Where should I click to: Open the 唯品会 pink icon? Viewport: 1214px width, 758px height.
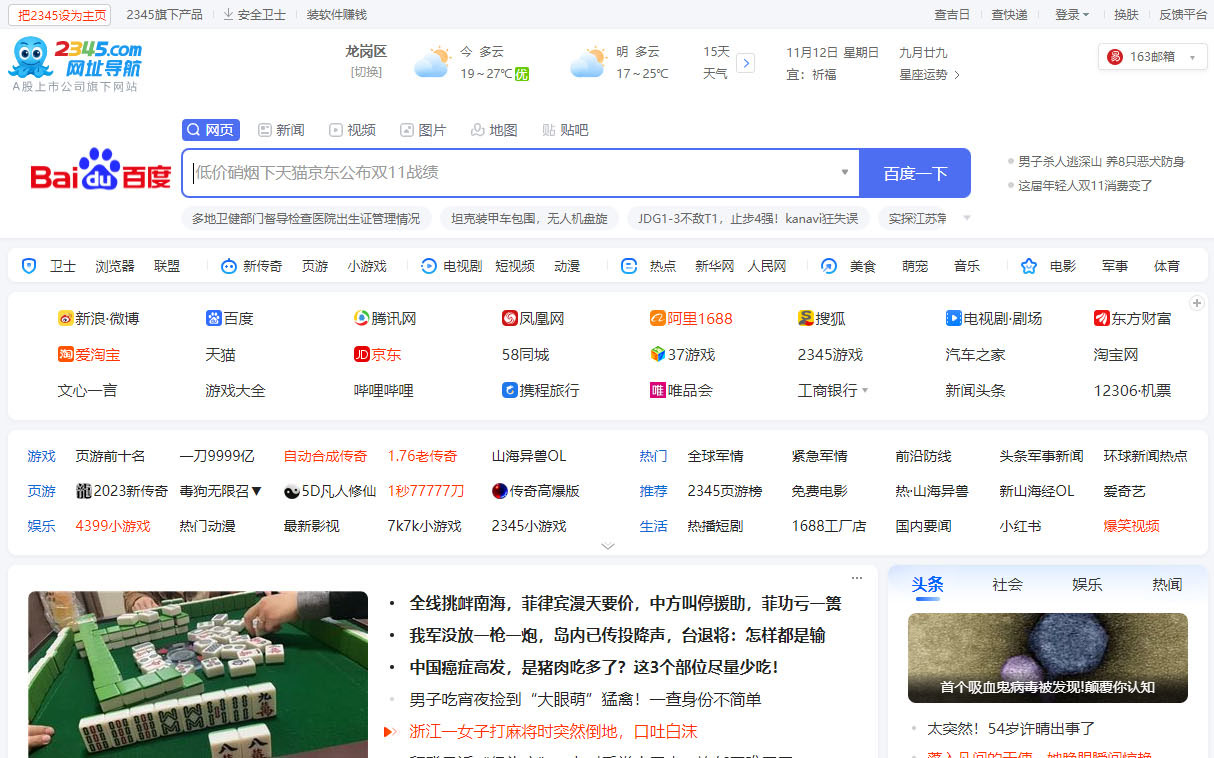pos(657,390)
